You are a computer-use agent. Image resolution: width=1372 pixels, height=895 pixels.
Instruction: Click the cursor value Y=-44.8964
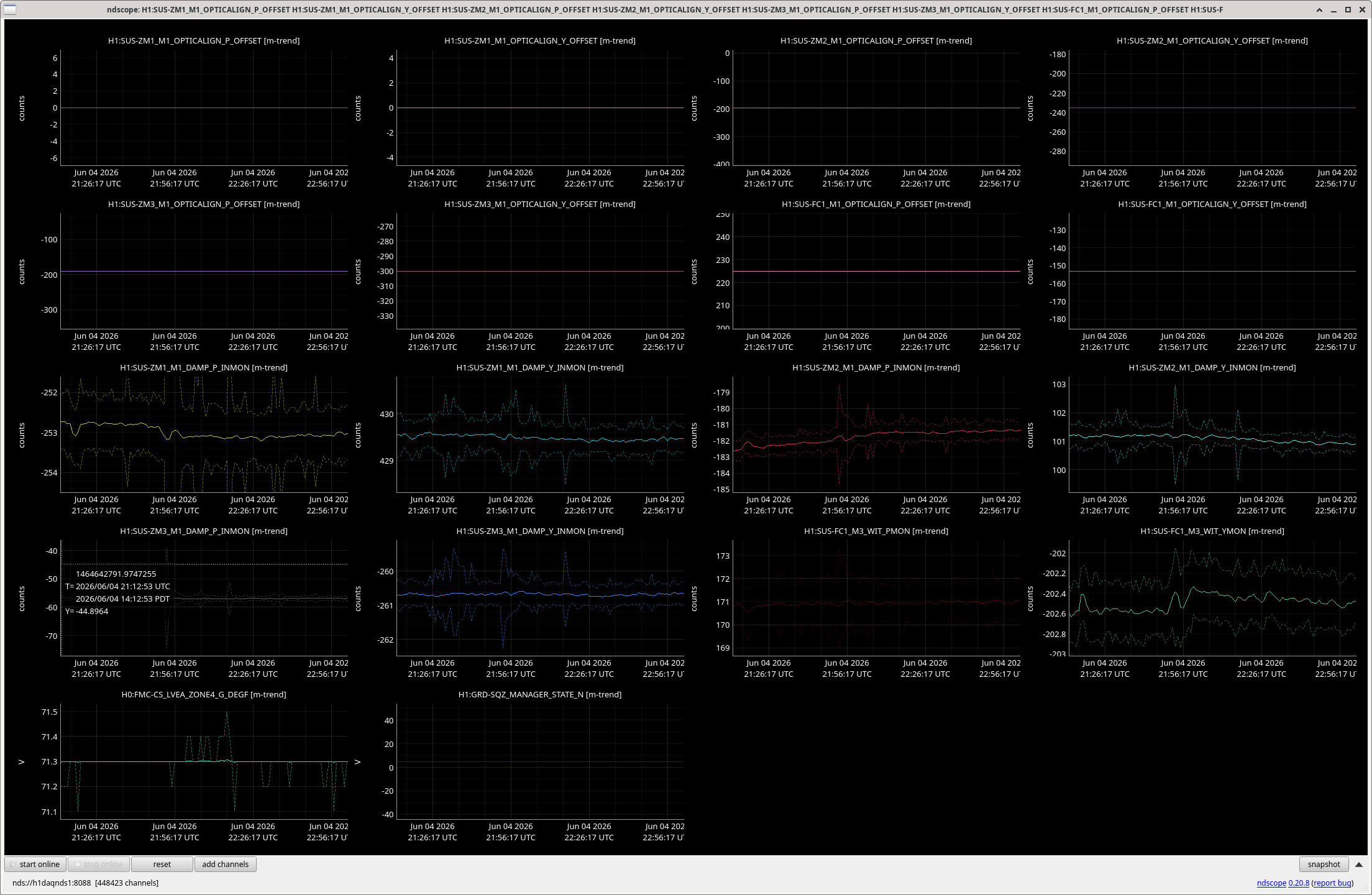86,611
